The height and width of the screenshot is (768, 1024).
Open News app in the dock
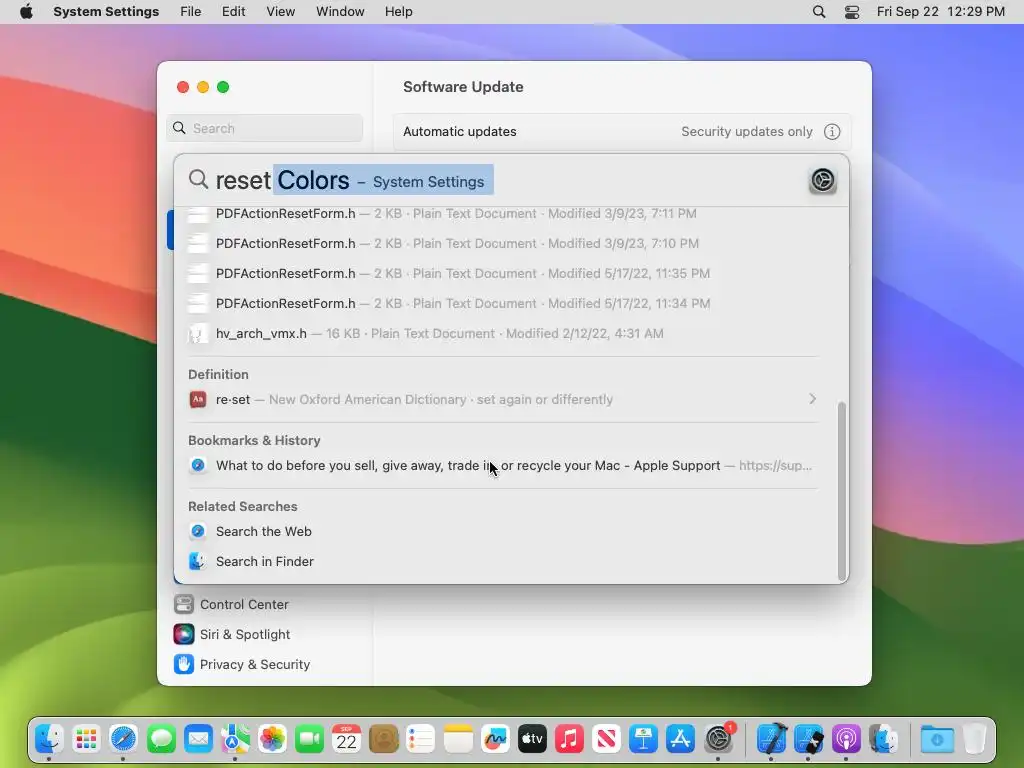[606, 739]
